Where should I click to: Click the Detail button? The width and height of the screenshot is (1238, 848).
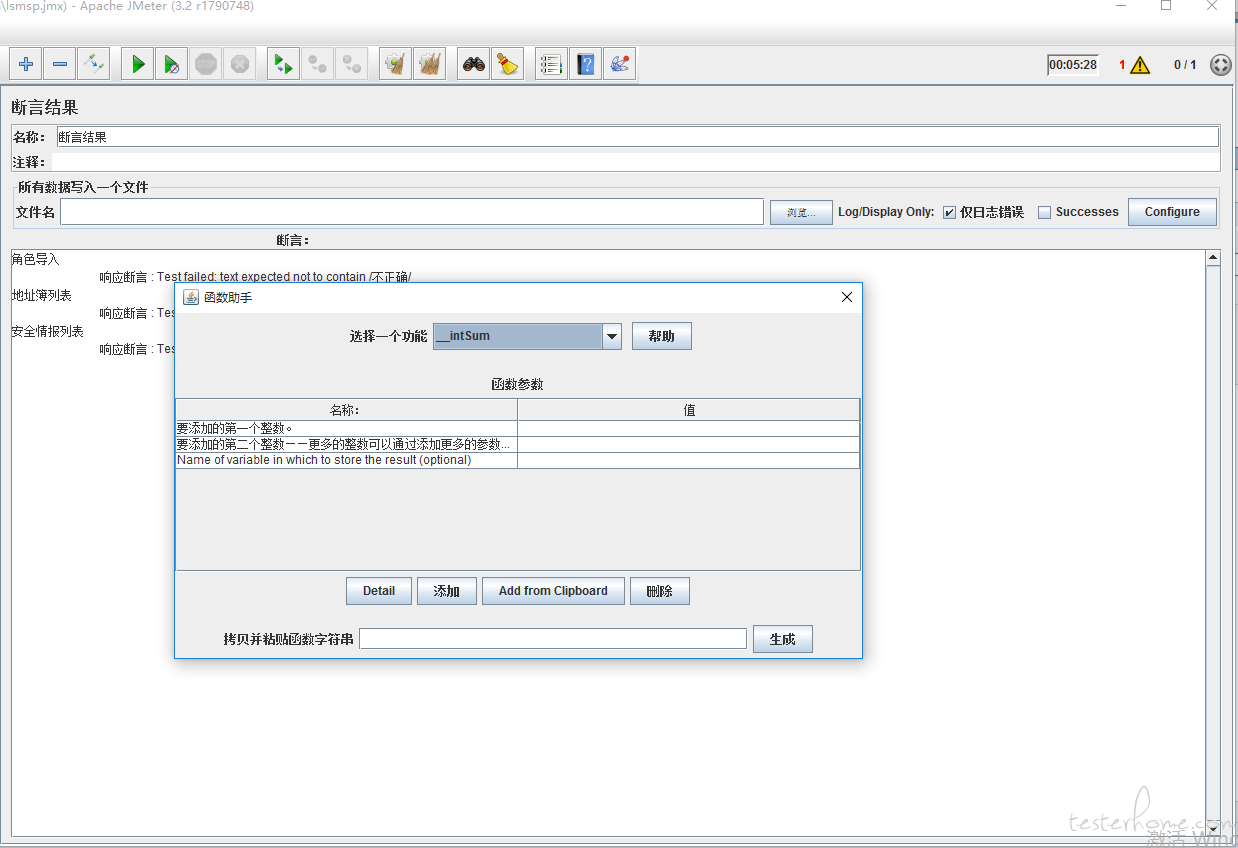click(379, 591)
